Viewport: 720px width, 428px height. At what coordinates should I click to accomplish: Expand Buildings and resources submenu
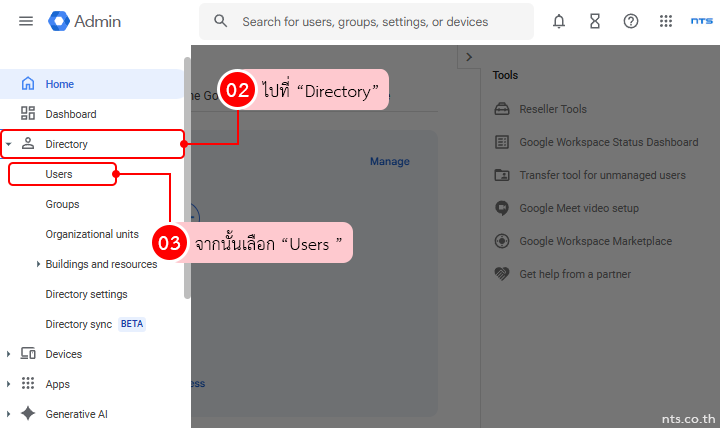tap(38, 264)
